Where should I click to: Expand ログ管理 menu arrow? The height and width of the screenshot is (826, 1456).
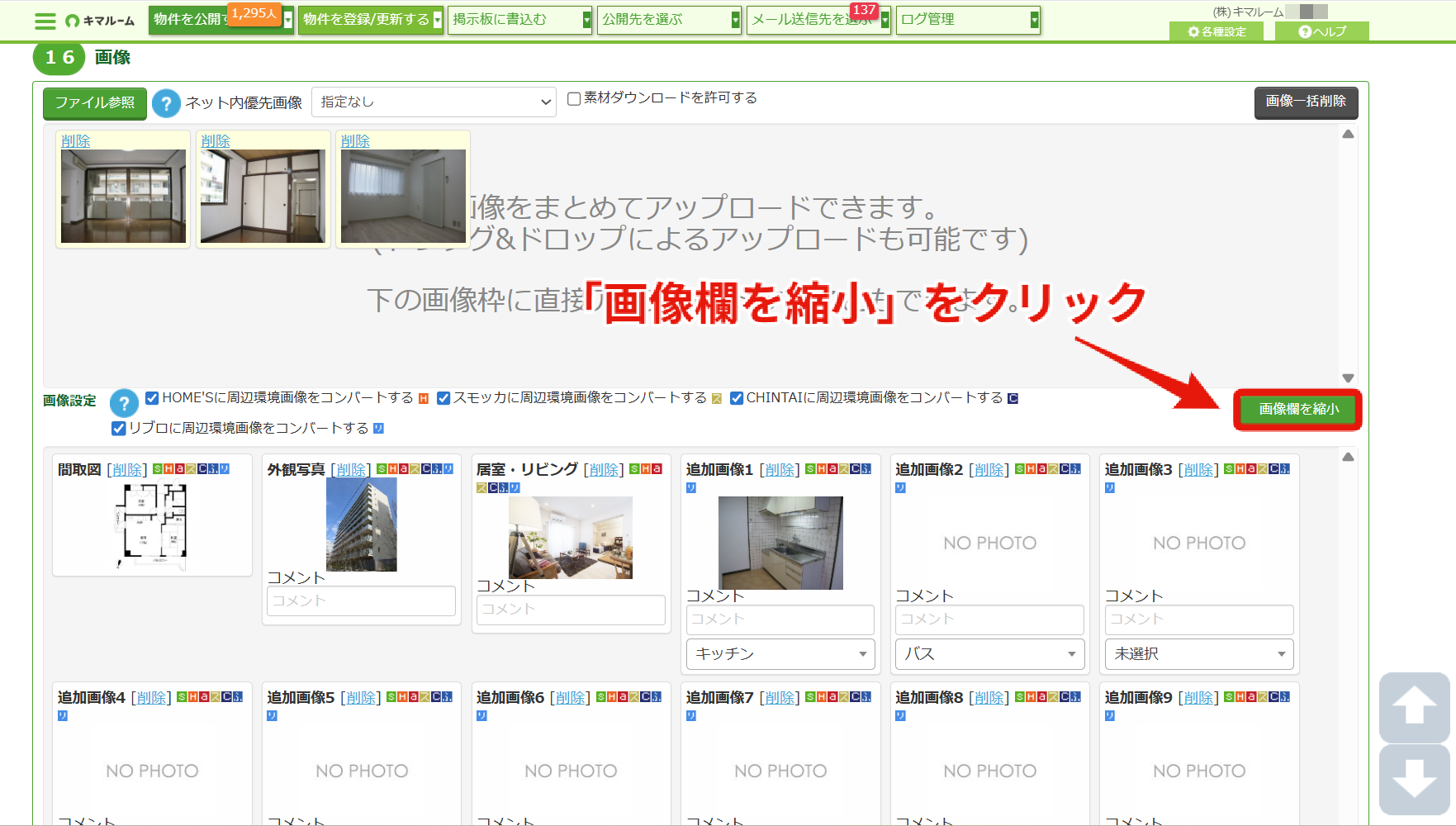click(x=1035, y=20)
